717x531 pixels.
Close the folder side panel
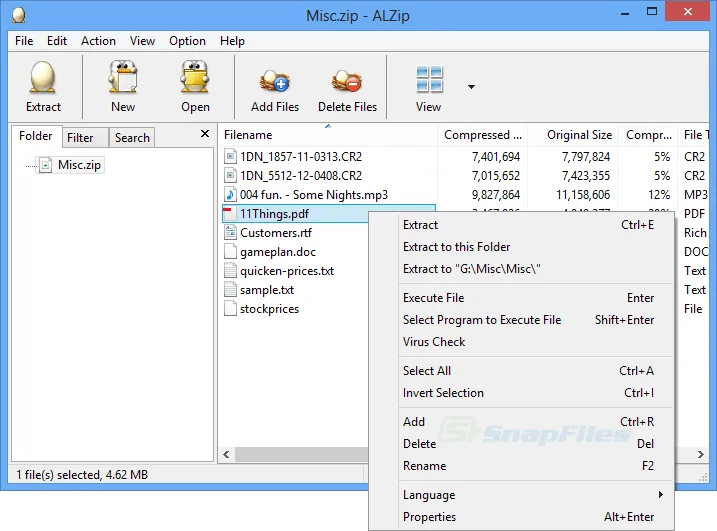[205, 134]
